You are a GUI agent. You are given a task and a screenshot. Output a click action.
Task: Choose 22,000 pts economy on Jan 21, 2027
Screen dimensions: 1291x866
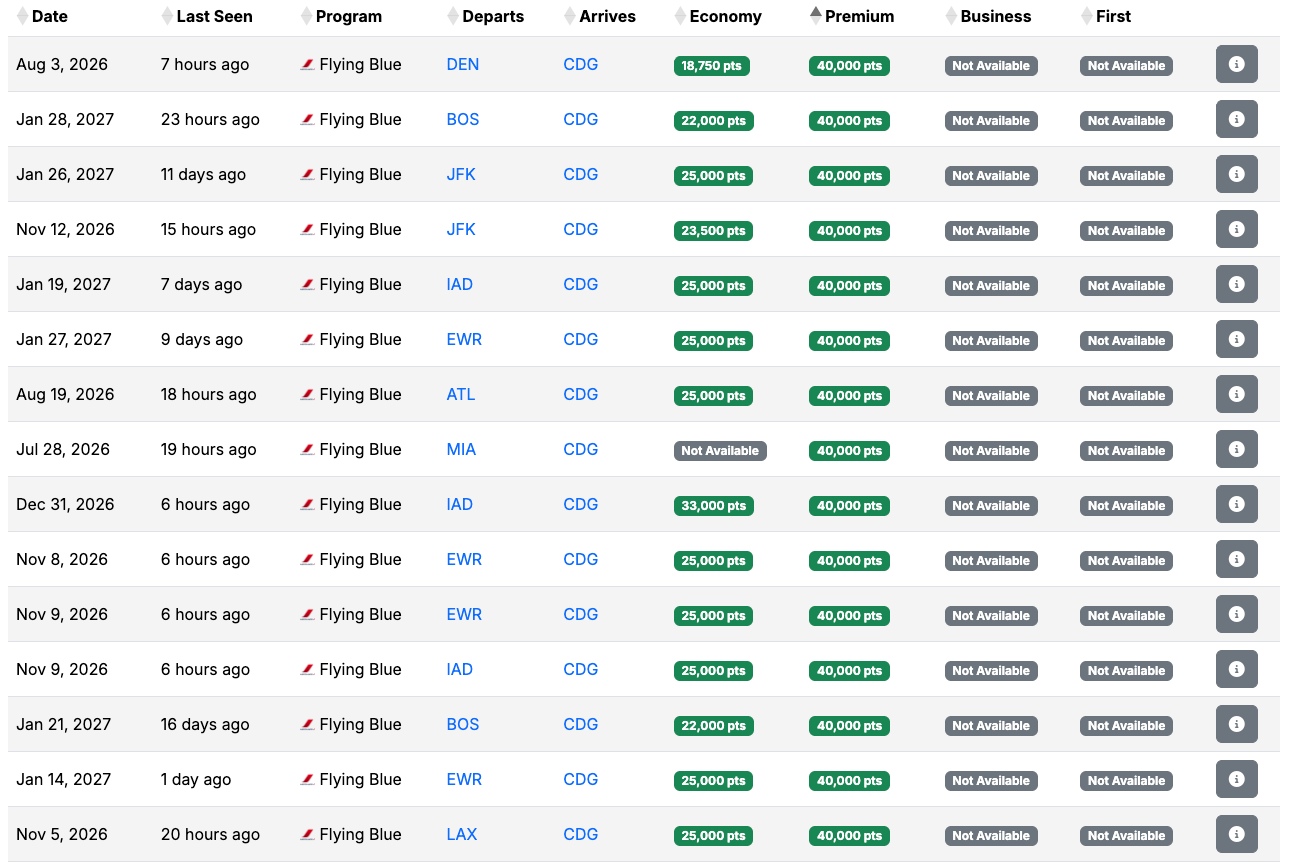[x=714, y=726]
